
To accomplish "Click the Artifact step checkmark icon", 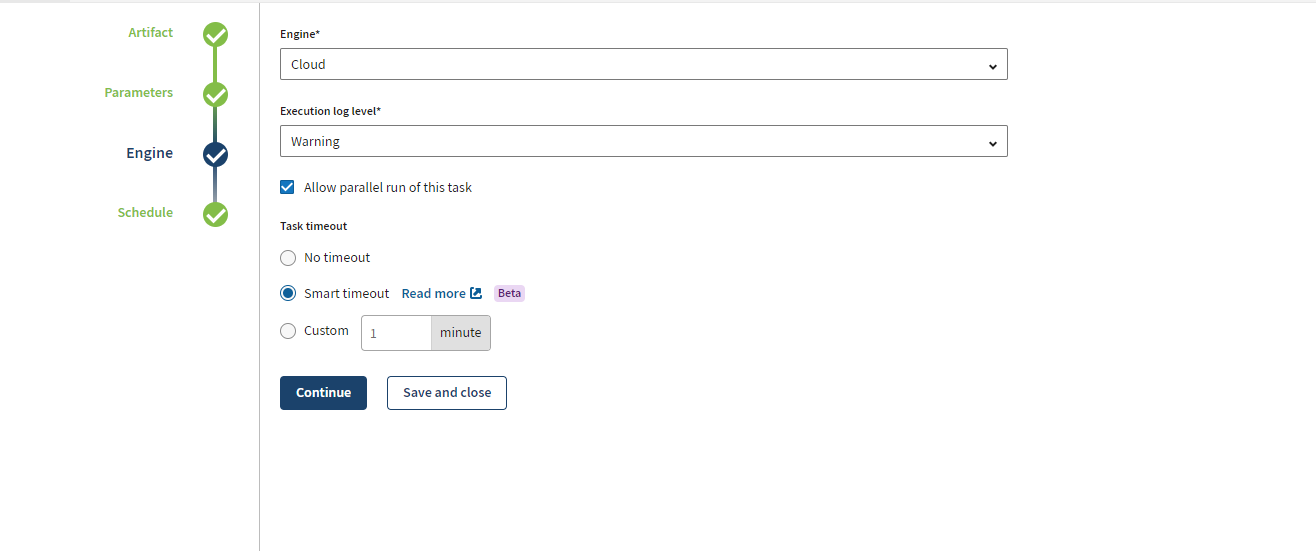I will (215, 35).
